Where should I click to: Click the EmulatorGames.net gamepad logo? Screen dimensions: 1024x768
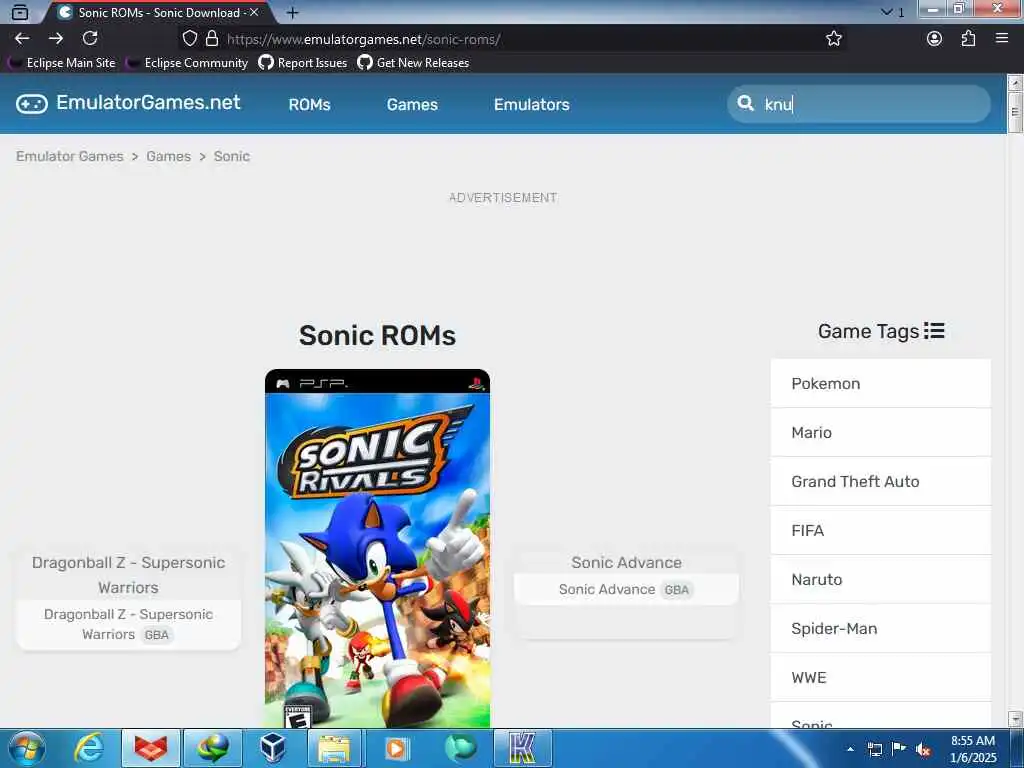(x=128, y=103)
